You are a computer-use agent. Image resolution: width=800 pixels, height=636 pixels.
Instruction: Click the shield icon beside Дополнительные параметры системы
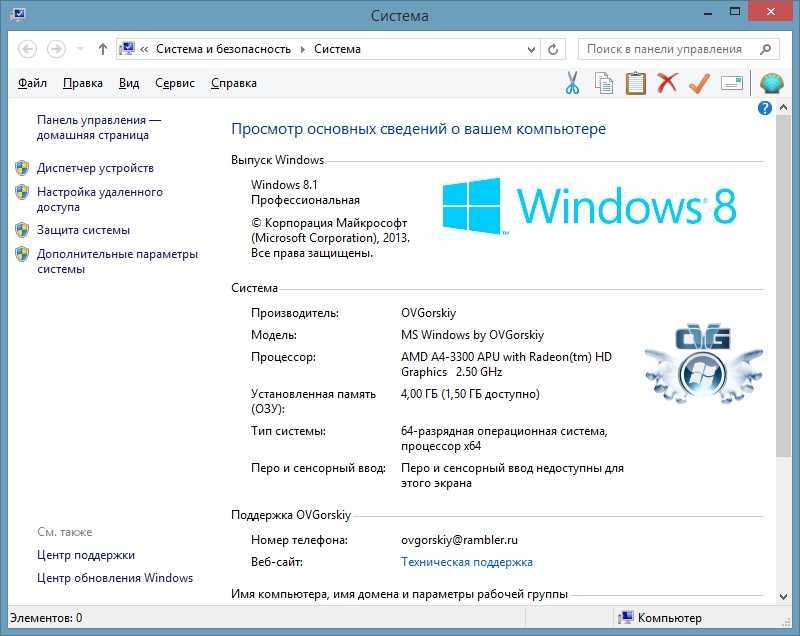pyautogui.click(x=22, y=253)
